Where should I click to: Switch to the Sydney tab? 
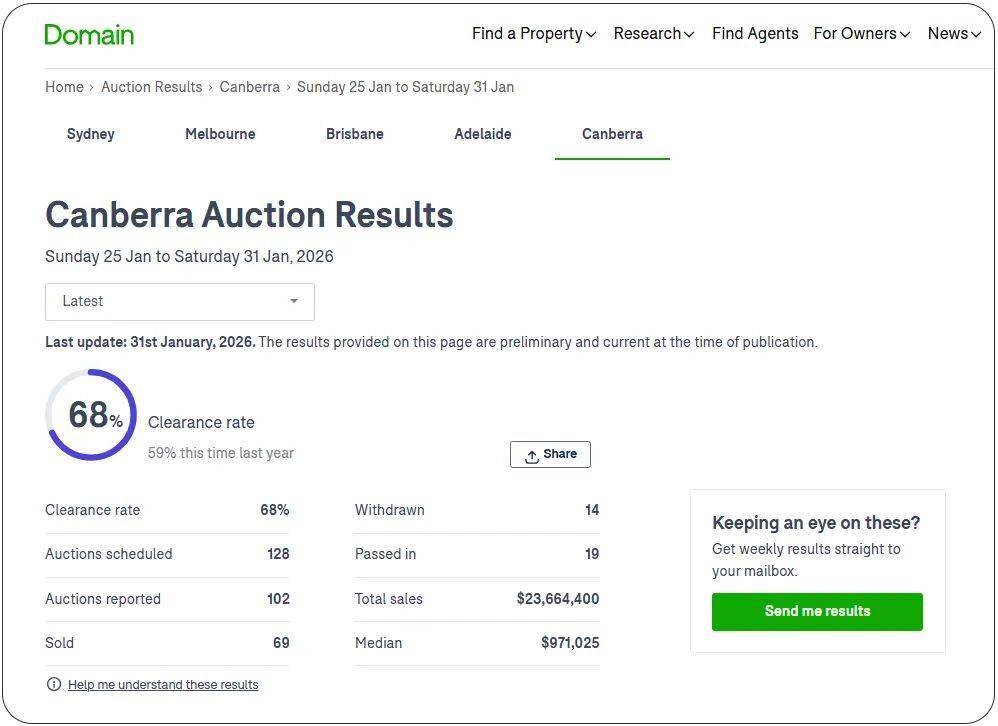click(91, 134)
